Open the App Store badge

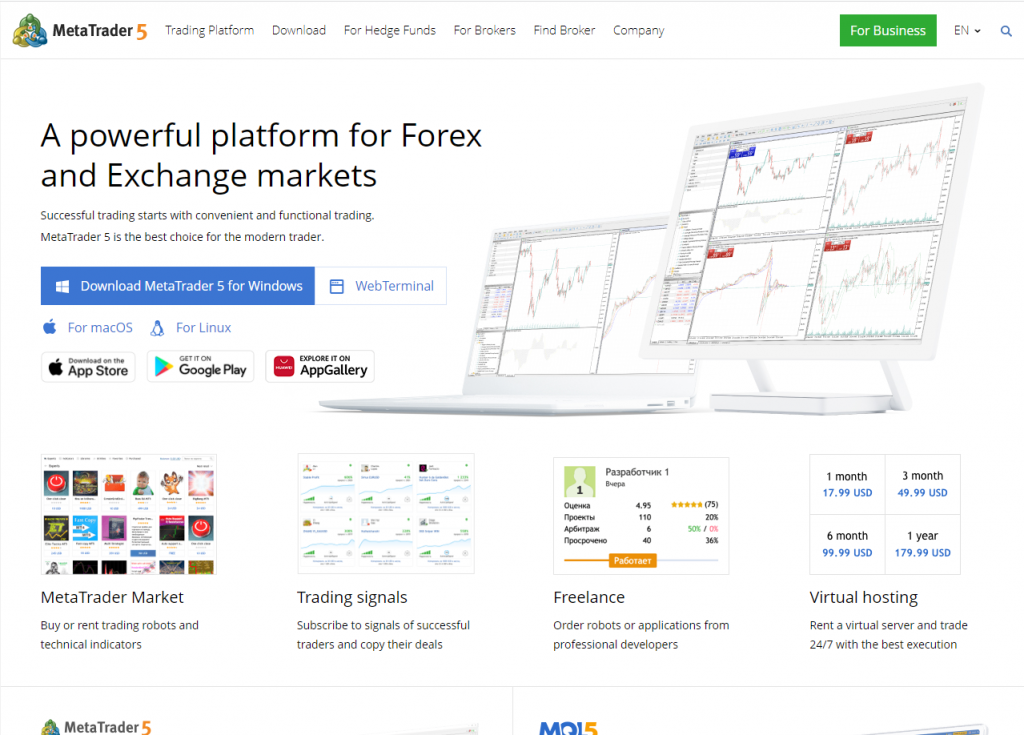click(88, 367)
